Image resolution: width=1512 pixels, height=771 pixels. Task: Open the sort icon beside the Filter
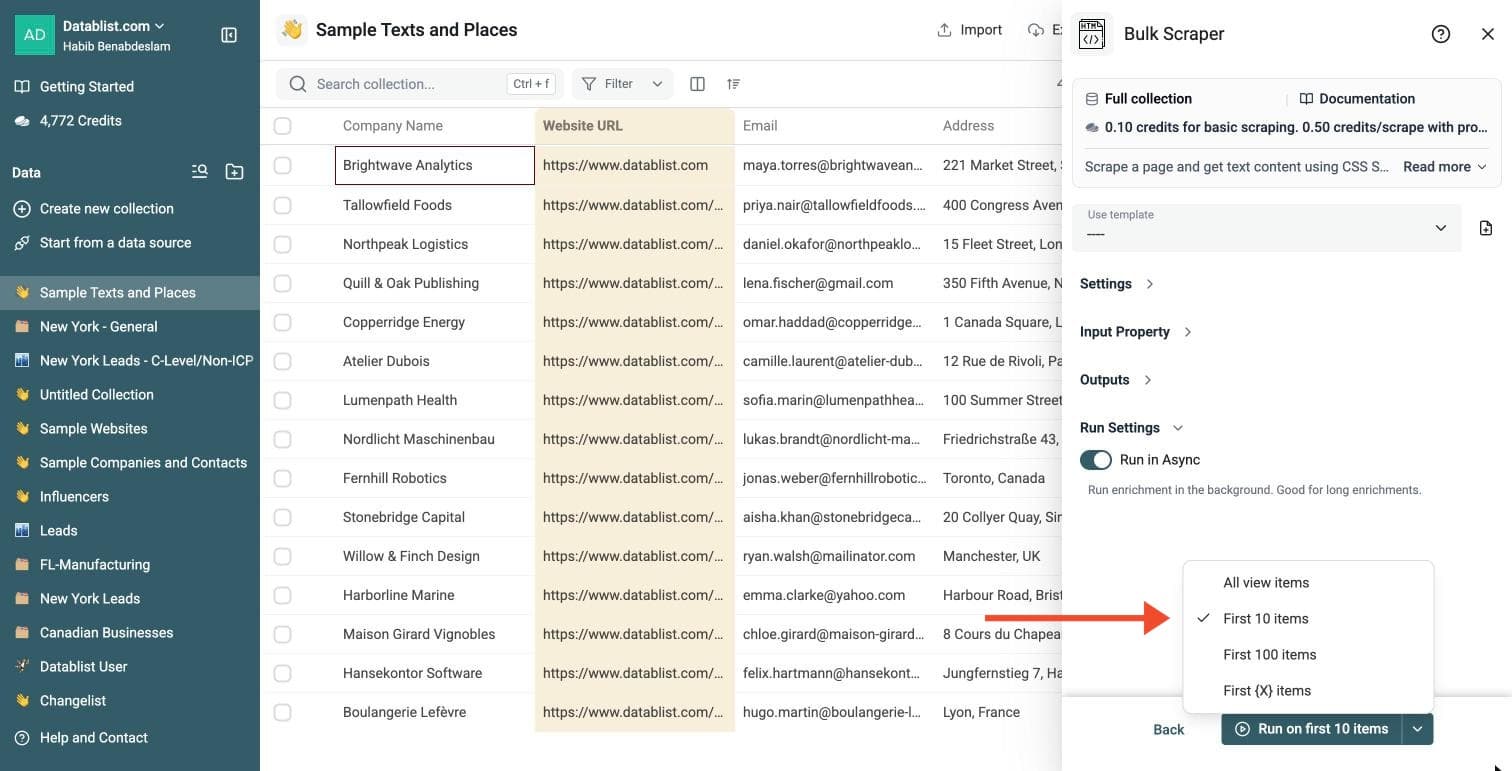[734, 84]
